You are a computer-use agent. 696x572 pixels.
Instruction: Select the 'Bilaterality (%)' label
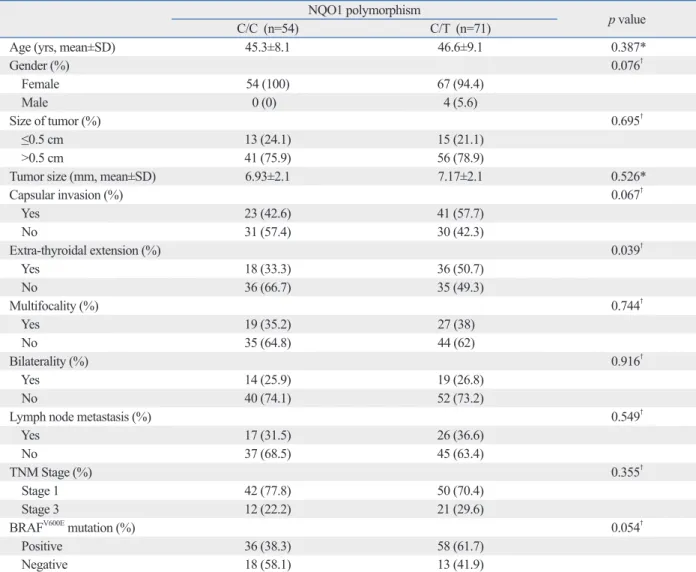coord(49,362)
